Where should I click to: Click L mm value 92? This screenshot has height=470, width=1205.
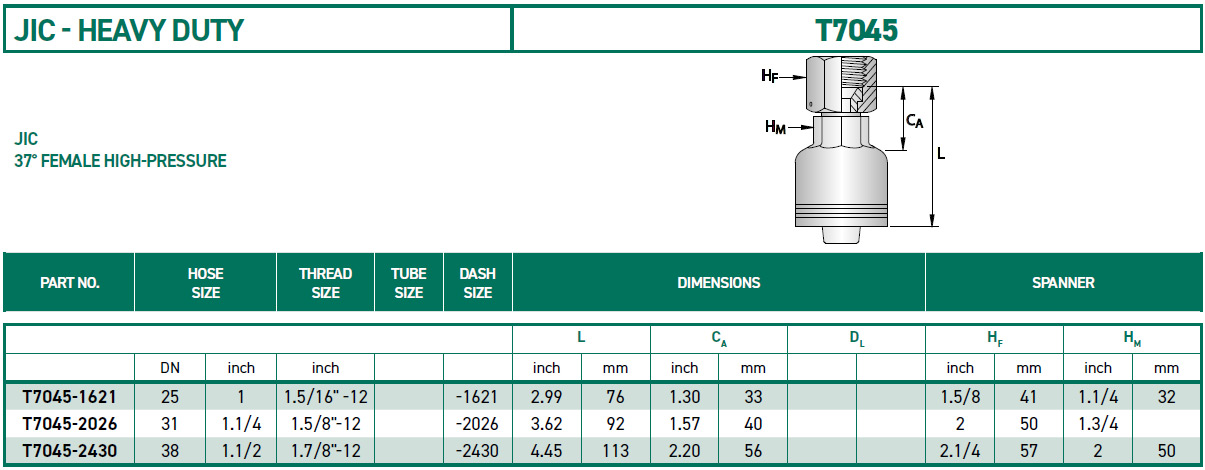[615, 423]
